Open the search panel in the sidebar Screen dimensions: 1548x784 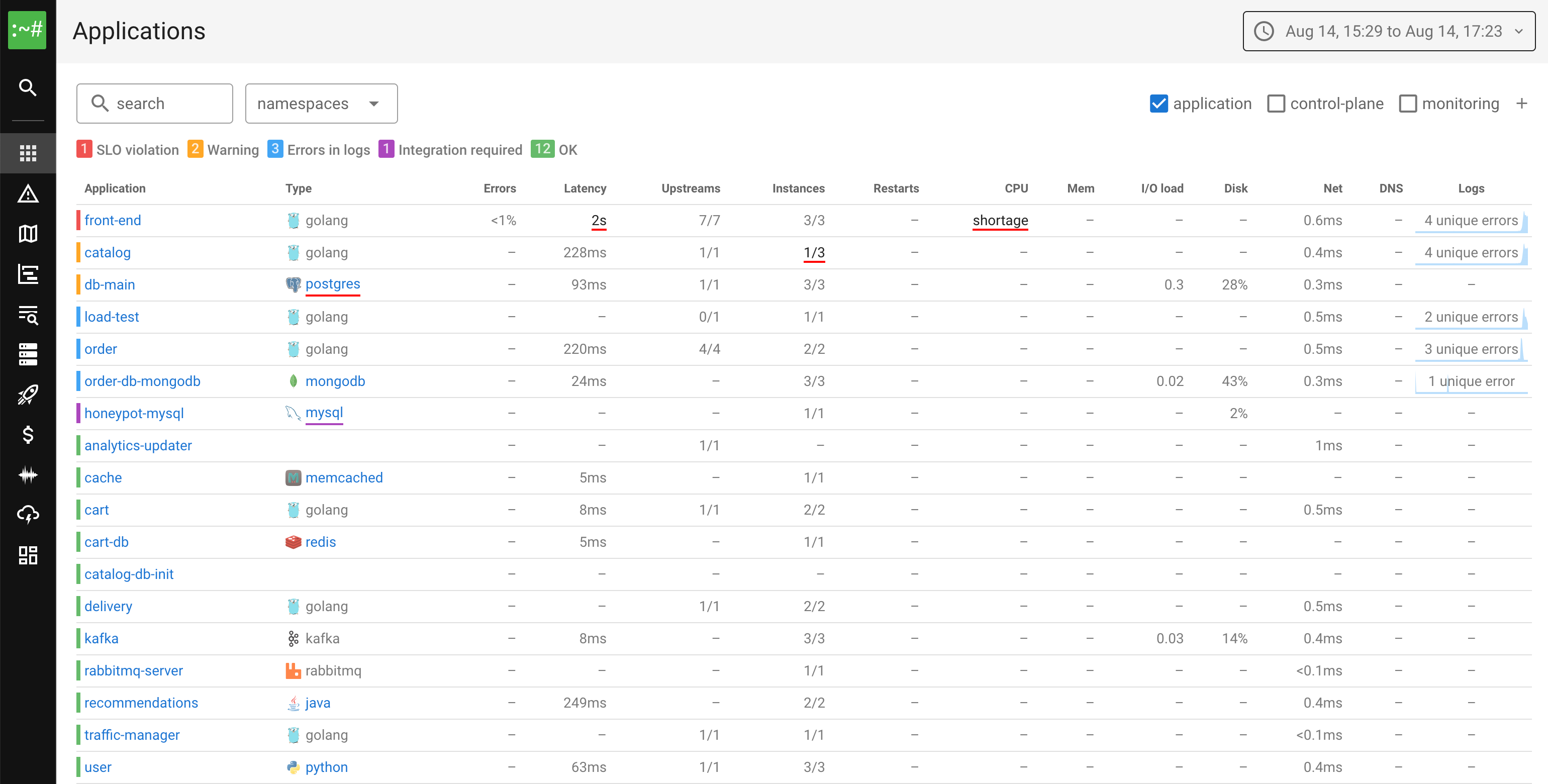click(28, 88)
